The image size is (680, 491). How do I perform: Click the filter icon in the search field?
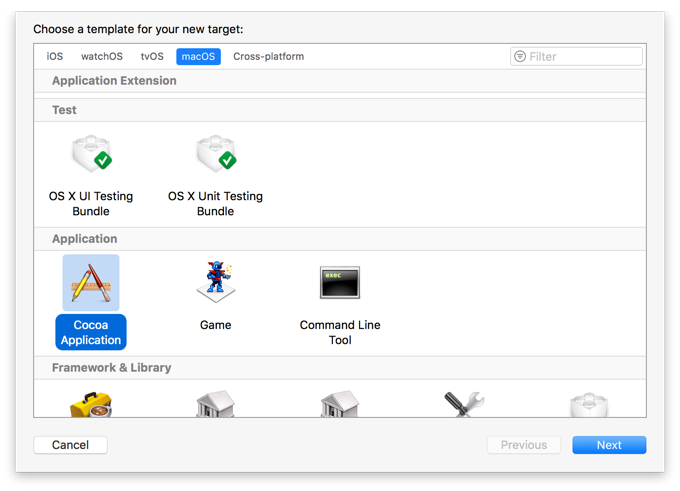520,56
